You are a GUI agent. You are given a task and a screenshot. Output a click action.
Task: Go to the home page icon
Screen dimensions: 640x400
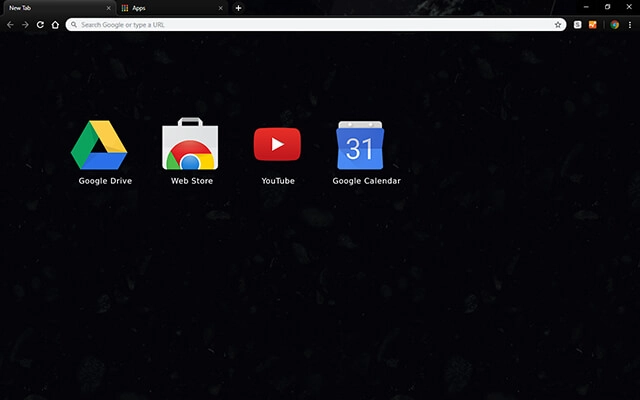[x=55, y=25]
